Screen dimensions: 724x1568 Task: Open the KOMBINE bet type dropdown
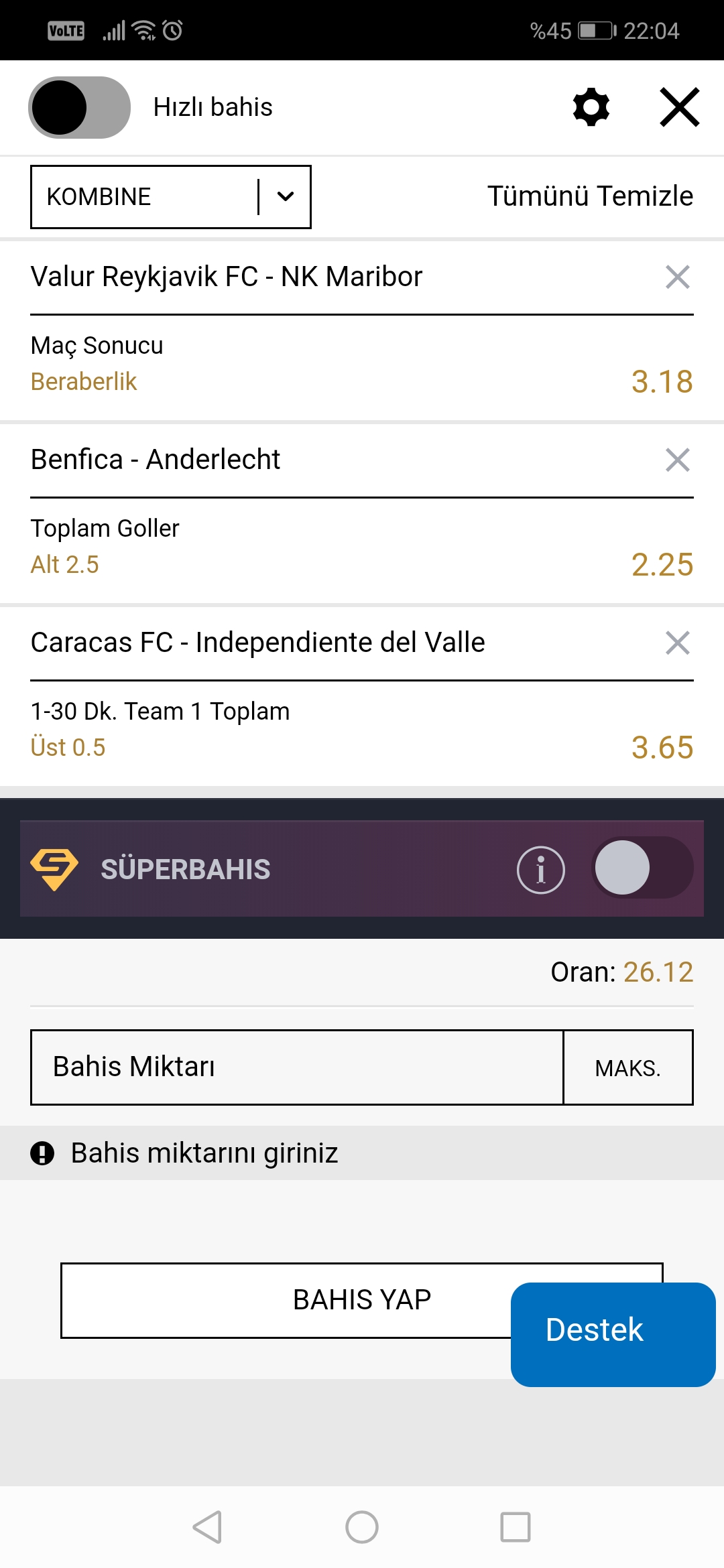pyautogui.click(x=171, y=197)
